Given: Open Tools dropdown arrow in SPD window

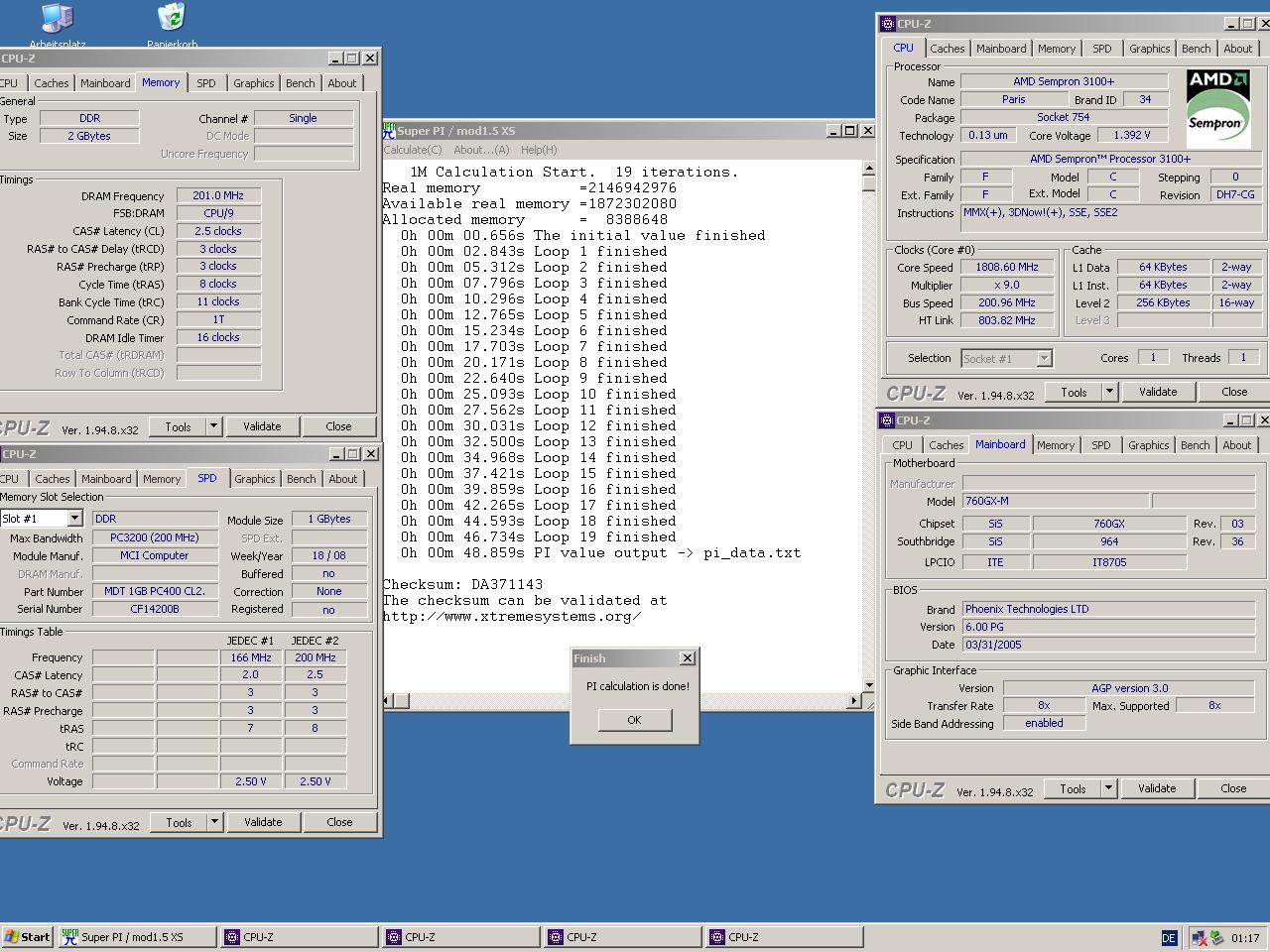Looking at the screenshot, I should click(x=214, y=822).
